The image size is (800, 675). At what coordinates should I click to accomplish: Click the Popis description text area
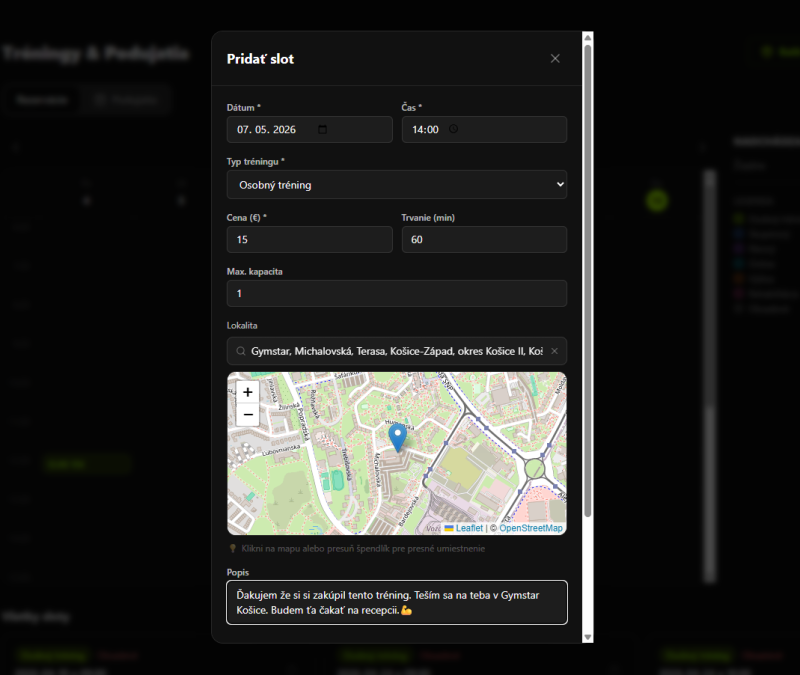397,603
